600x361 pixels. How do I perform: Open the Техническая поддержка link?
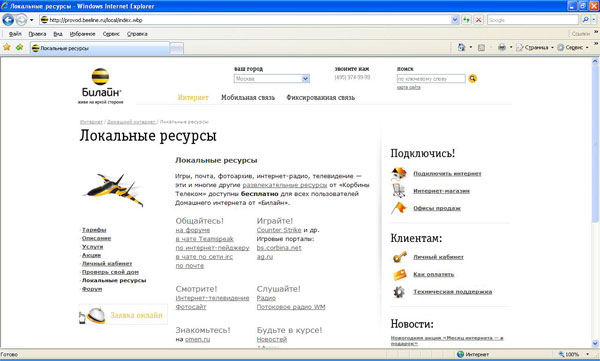pyautogui.click(x=453, y=292)
